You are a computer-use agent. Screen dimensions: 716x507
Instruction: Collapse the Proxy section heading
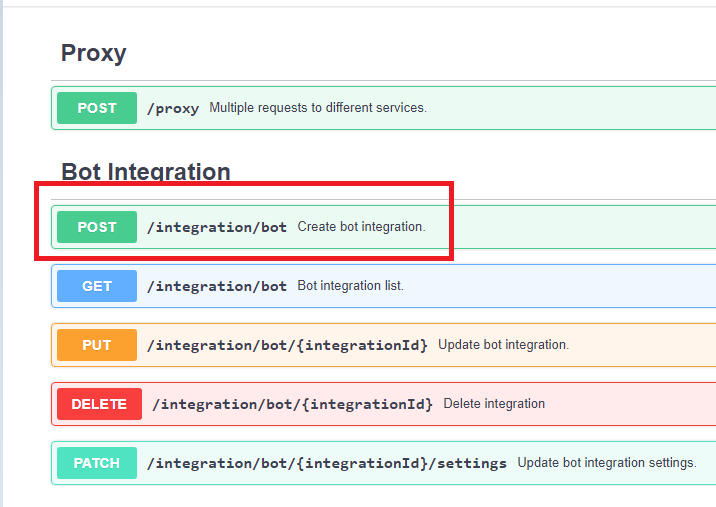click(94, 53)
